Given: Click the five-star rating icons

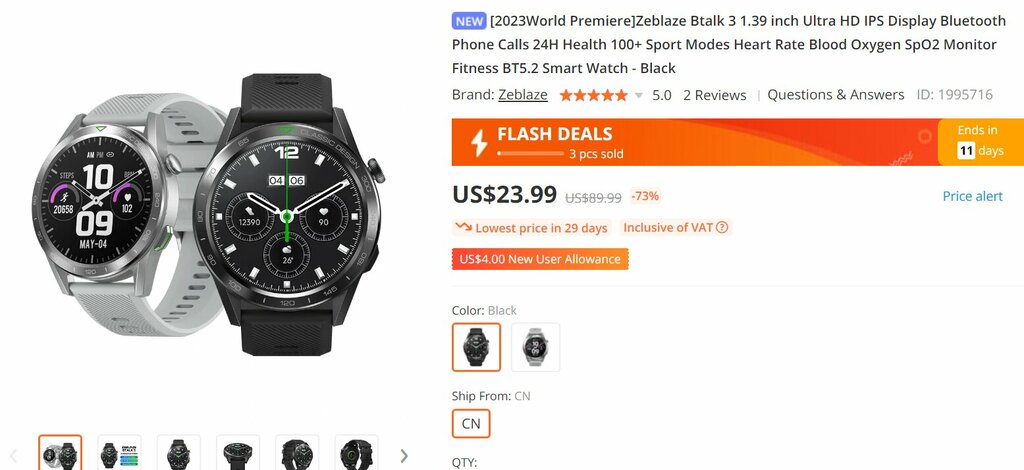Looking at the screenshot, I should 593,95.
